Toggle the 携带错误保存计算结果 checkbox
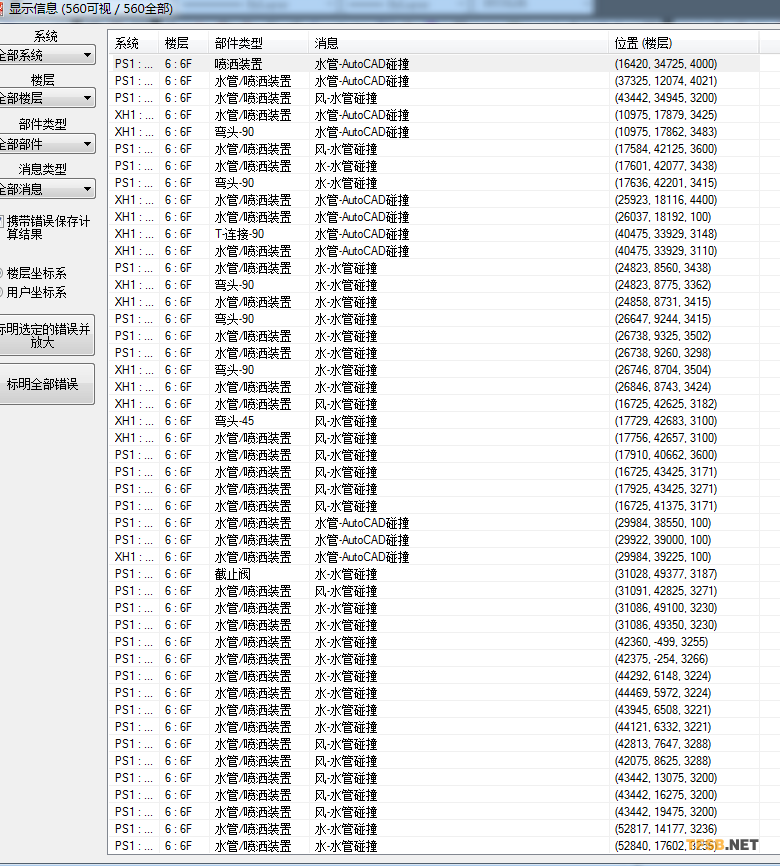Image resolution: width=780 pixels, height=866 pixels. [x=3, y=220]
